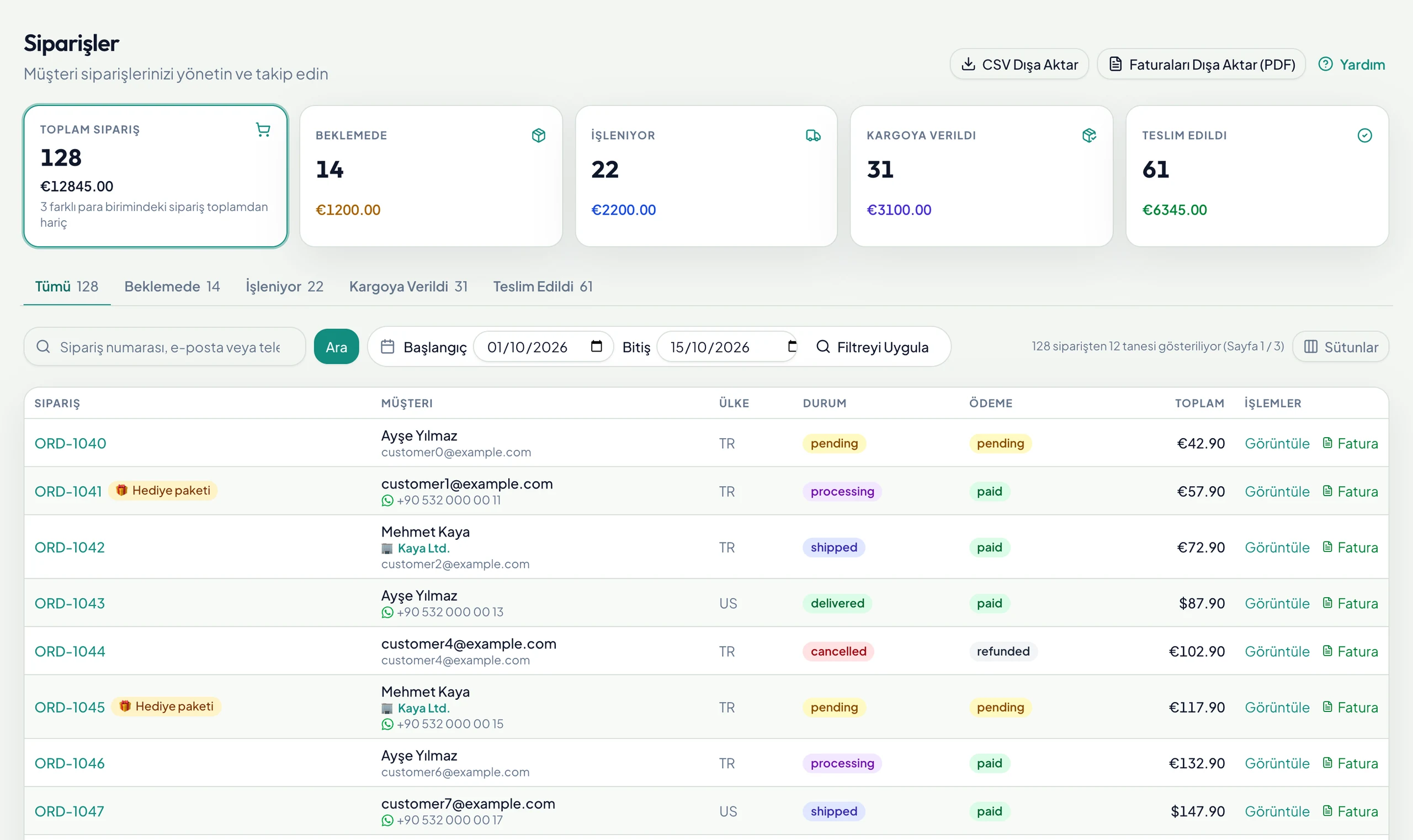Click the WhatsApp icon in the ORD-1043 row
Viewport: 1413px width, 840px height.
click(x=387, y=612)
